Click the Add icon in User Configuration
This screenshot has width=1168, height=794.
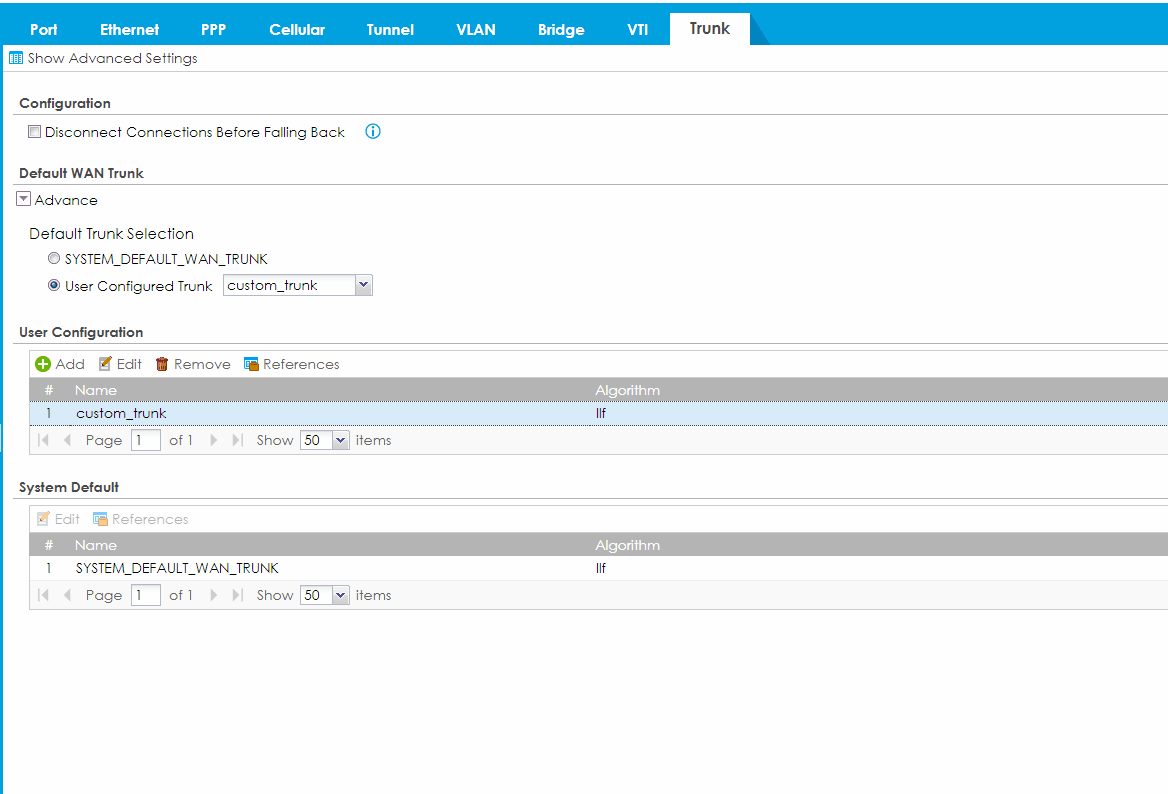(43, 364)
